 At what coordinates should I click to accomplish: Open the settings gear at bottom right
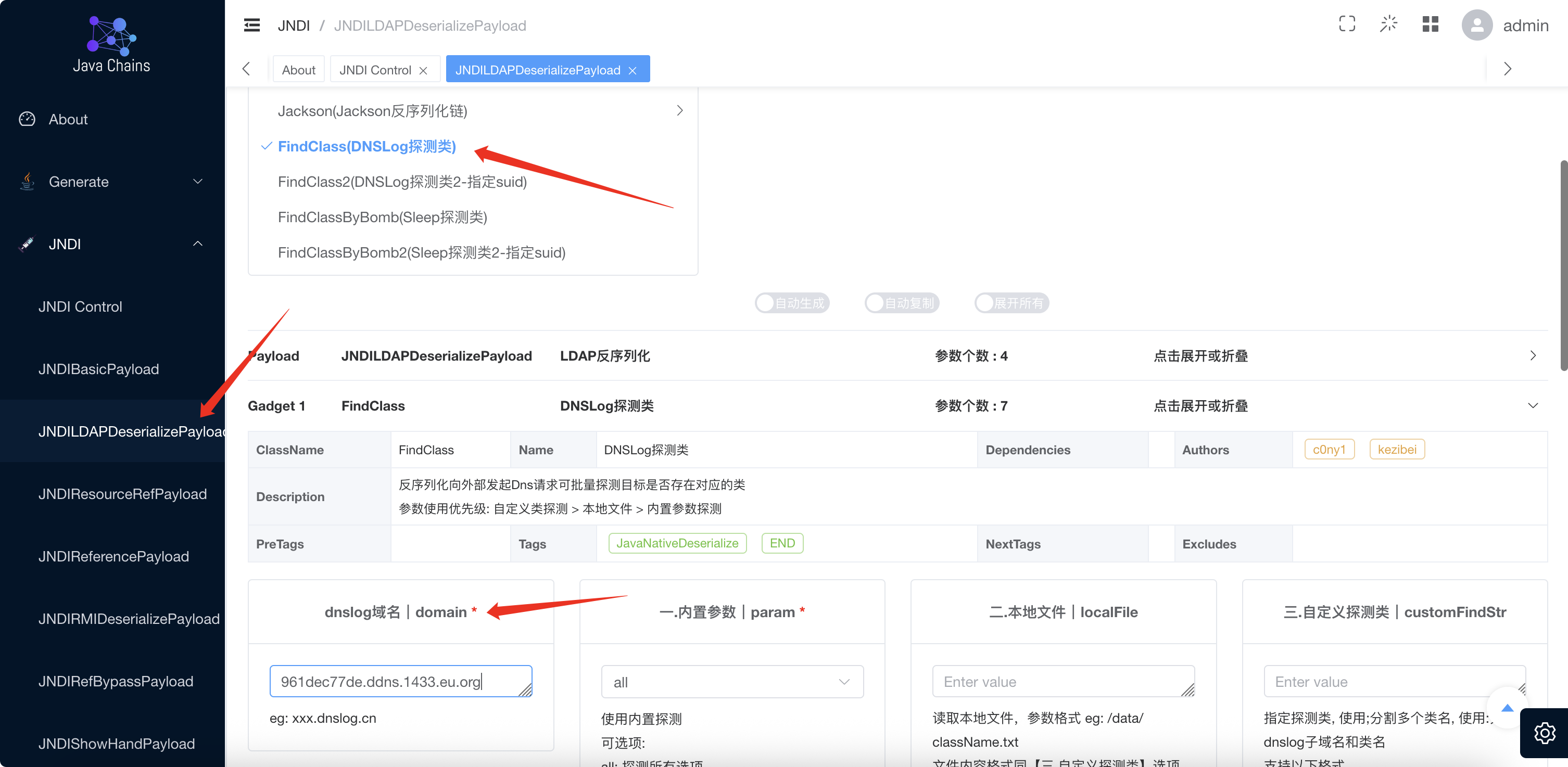pos(1544,733)
